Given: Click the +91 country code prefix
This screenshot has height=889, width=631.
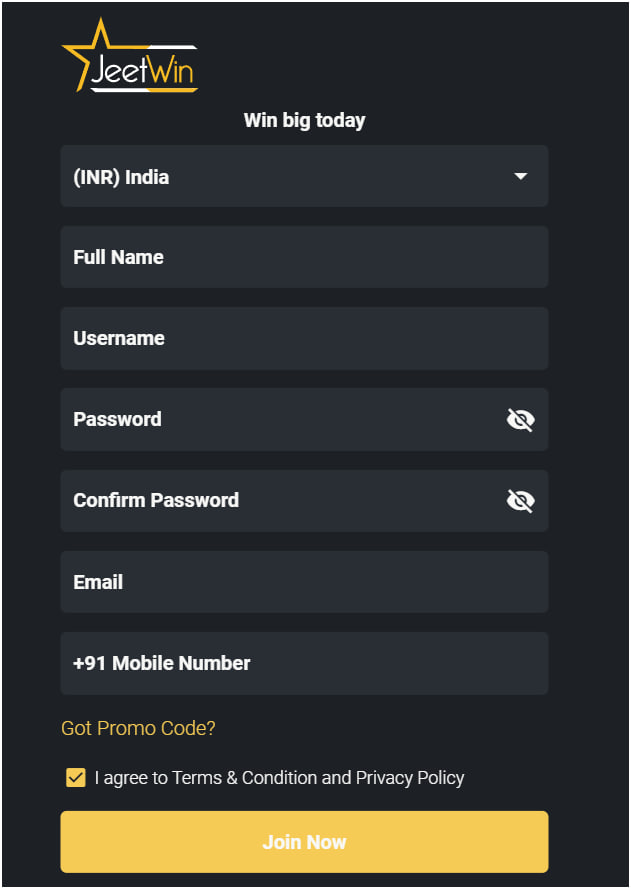Looking at the screenshot, I should [90, 663].
